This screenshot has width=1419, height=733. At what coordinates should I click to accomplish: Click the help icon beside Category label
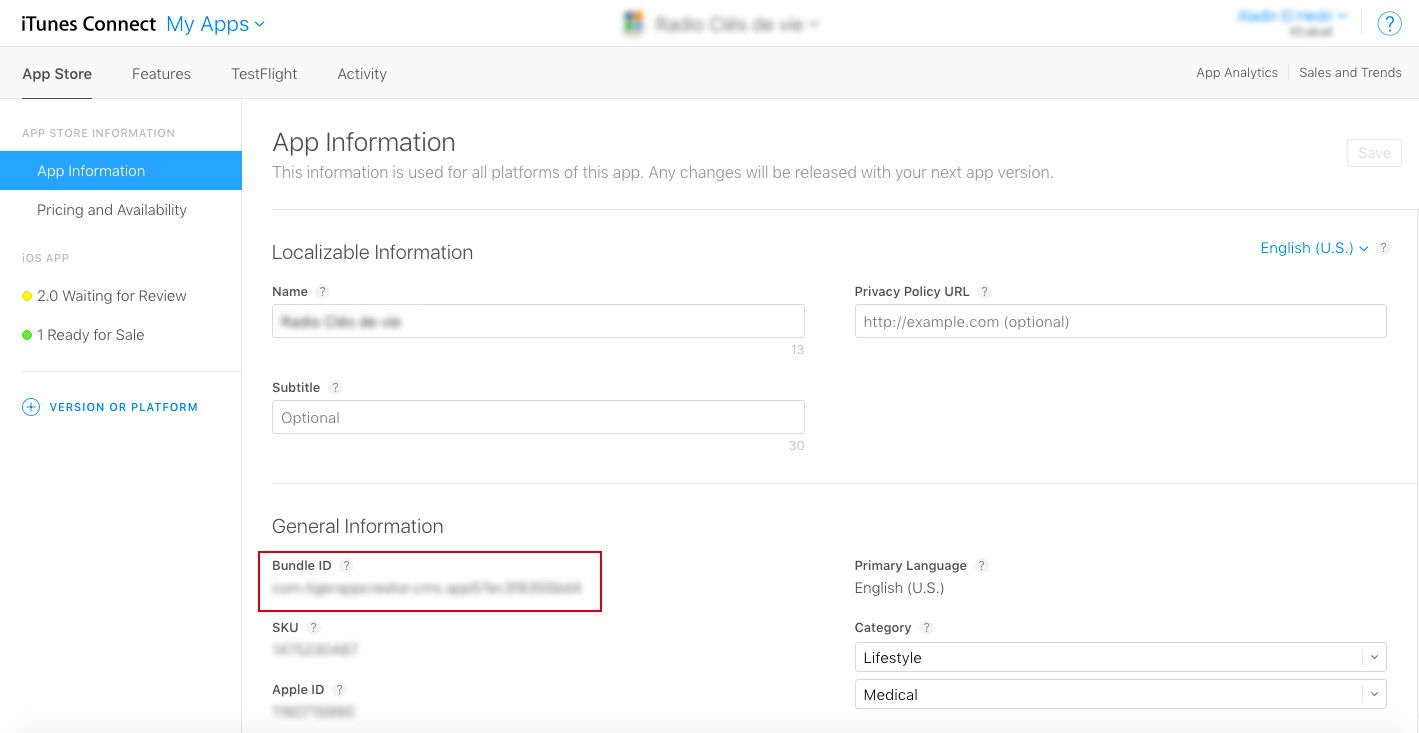(x=926, y=628)
